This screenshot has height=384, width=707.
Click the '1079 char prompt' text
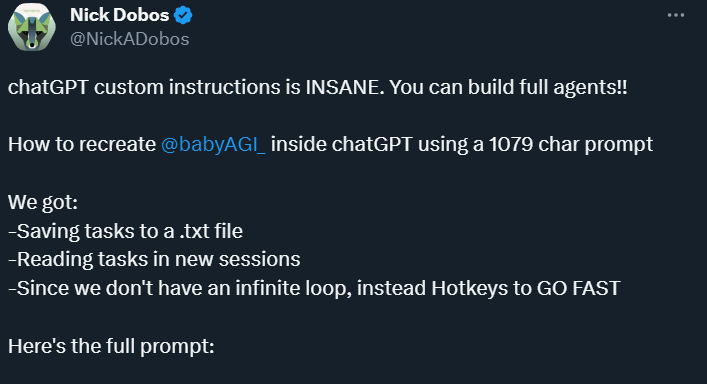pos(571,145)
